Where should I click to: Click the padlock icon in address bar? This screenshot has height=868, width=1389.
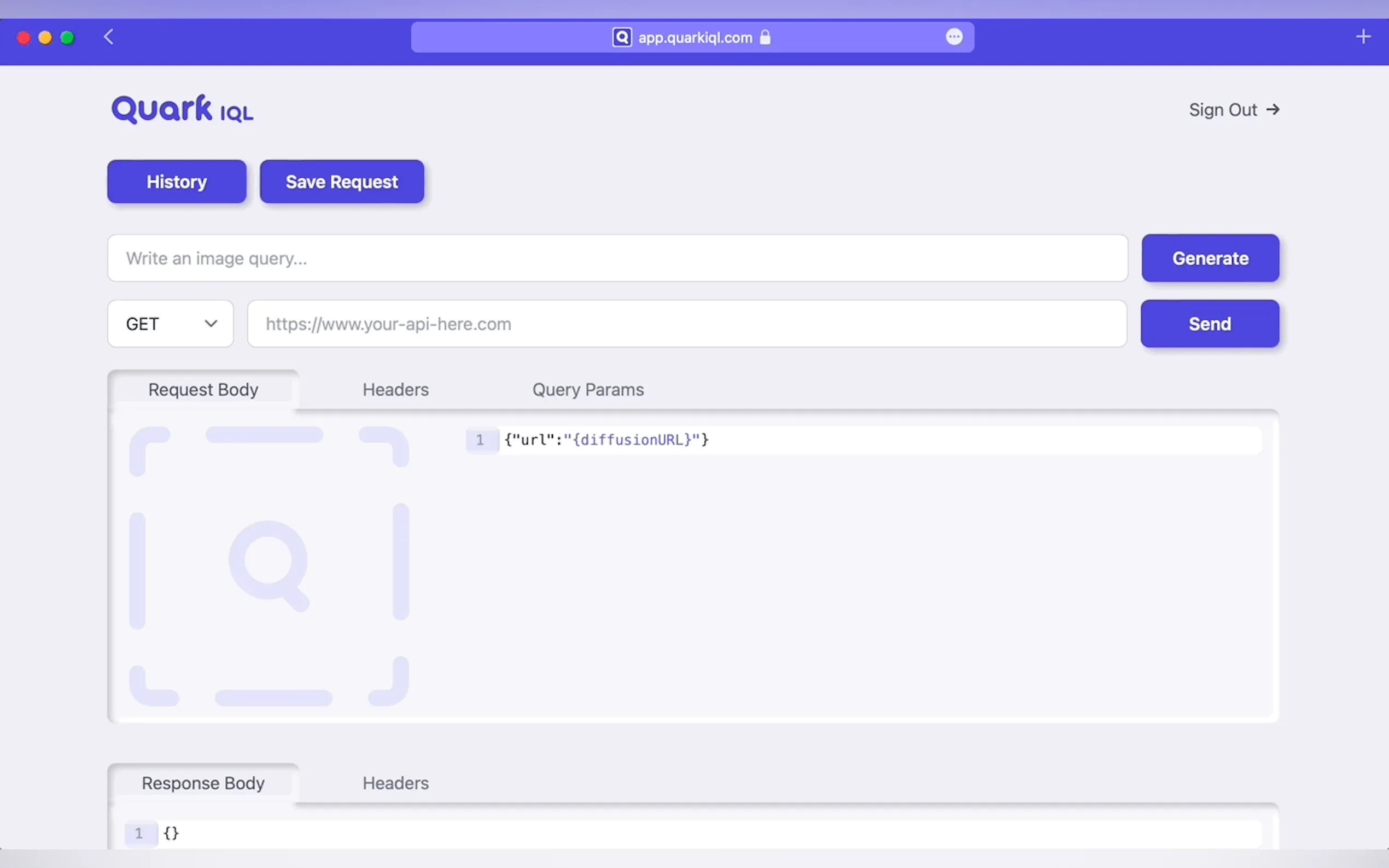[x=765, y=37]
